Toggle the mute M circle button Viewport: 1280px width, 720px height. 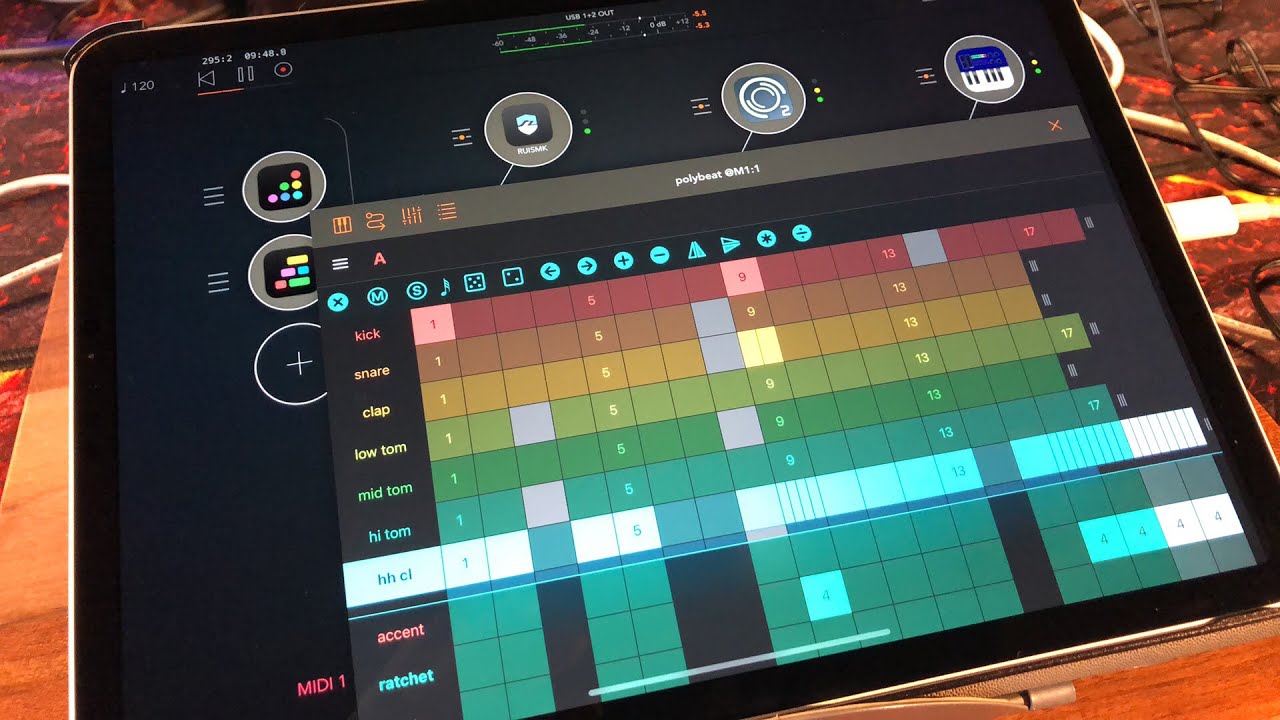(x=377, y=296)
